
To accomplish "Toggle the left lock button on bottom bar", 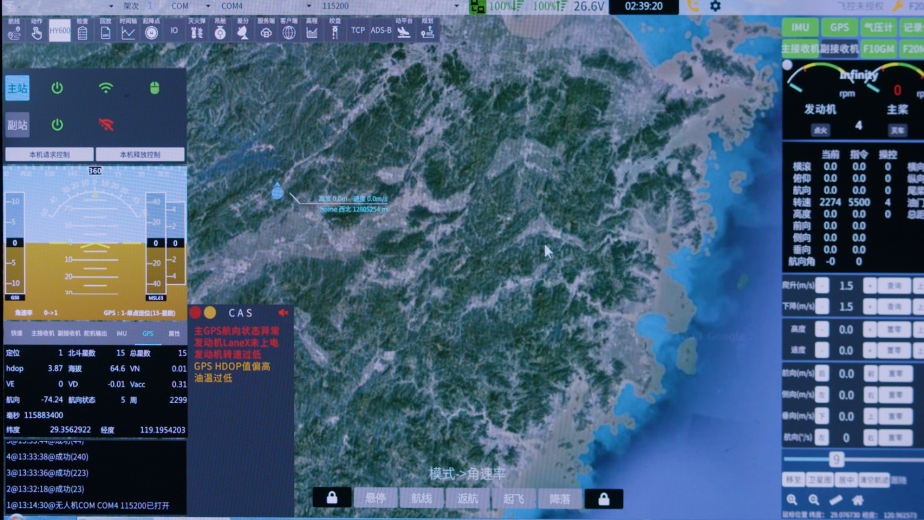I will point(332,498).
